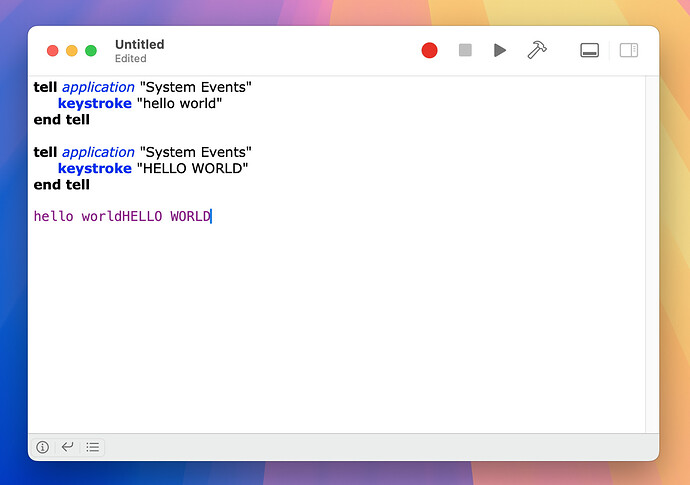Image resolution: width=690 pixels, height=485 pixels.
Task: Minimize the window with yellow button
Action: click(72, 51)
